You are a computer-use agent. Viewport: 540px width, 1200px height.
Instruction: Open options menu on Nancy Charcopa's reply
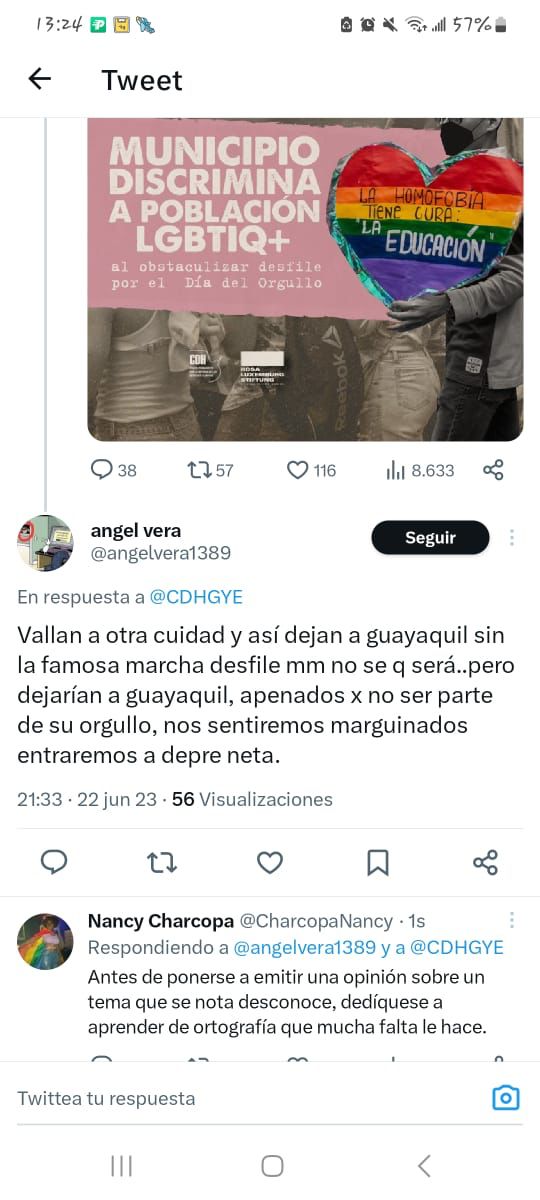[x=512, y=921]
